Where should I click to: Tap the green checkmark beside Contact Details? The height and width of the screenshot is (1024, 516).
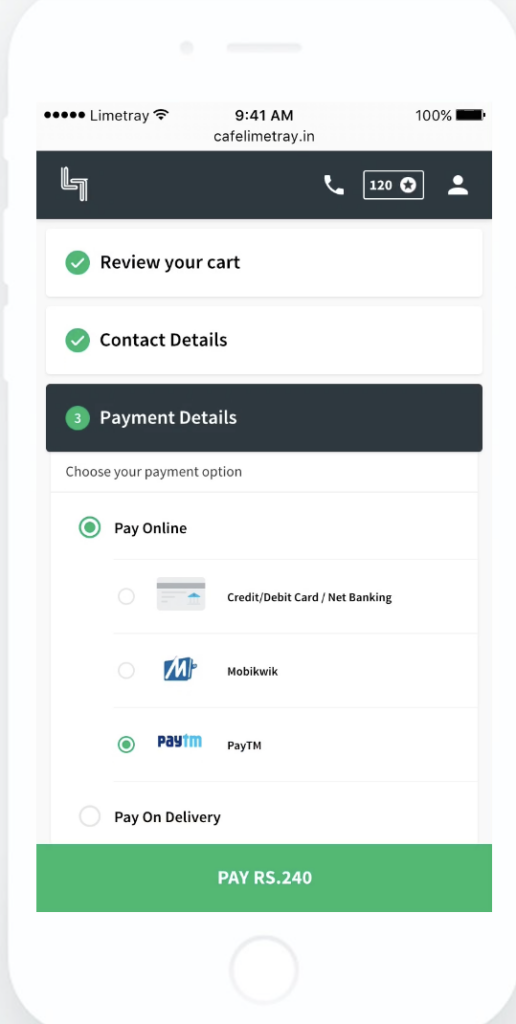coord(78,340)
